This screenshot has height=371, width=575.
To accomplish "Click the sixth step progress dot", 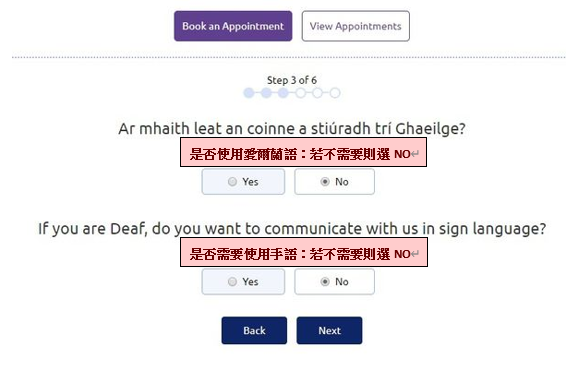I will [335, 93].
